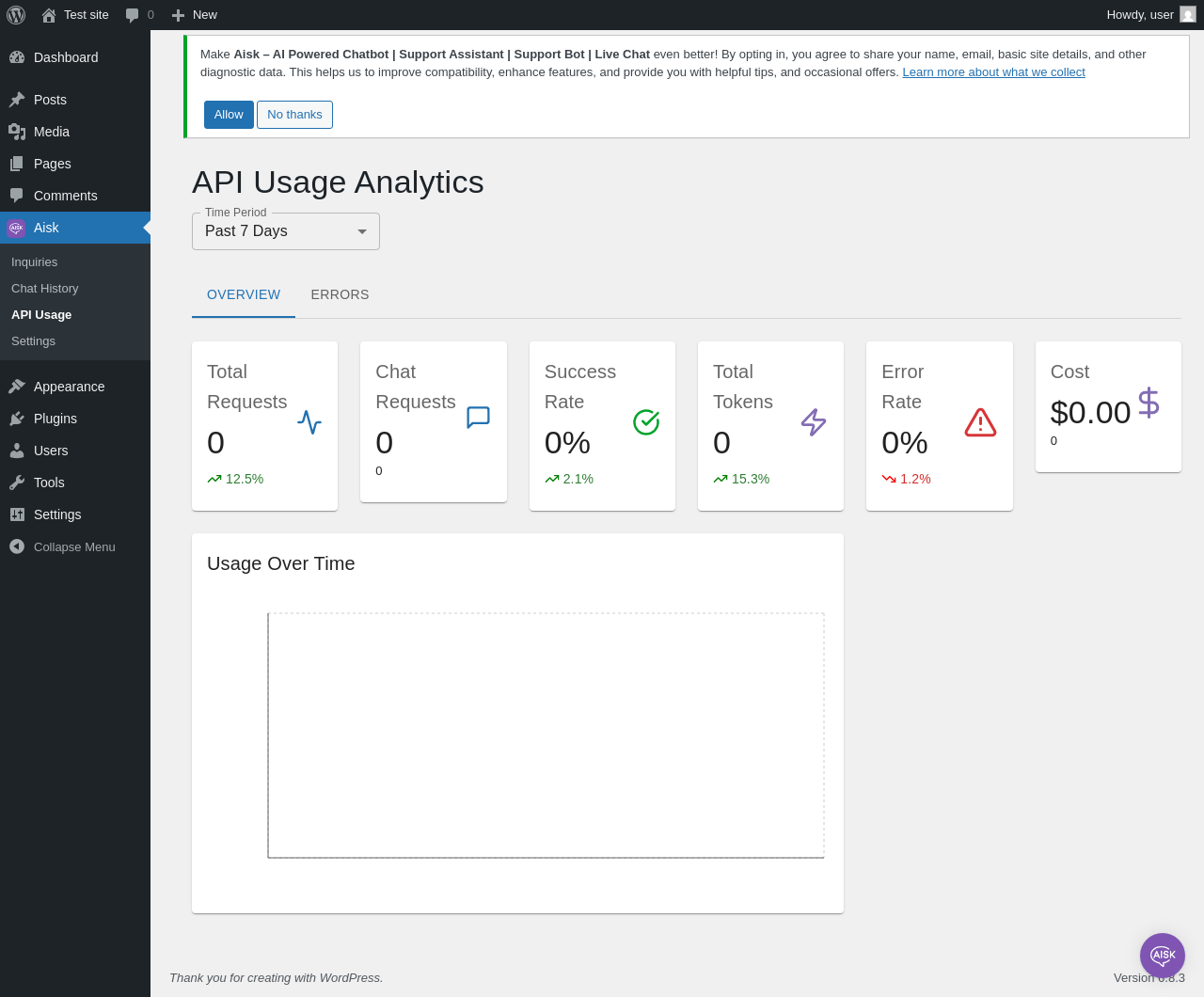
Task: Click the Cost dollar sign icon
Action: click(x=1149, y=403)
